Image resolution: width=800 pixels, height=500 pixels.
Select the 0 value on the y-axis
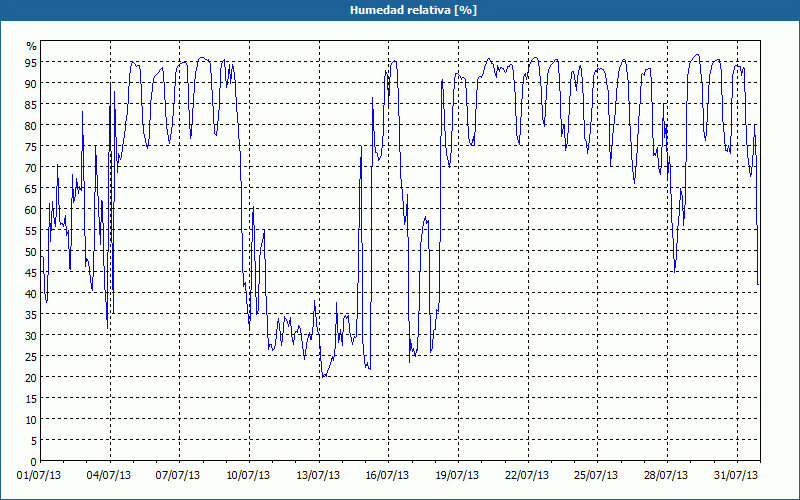(34, 462)
